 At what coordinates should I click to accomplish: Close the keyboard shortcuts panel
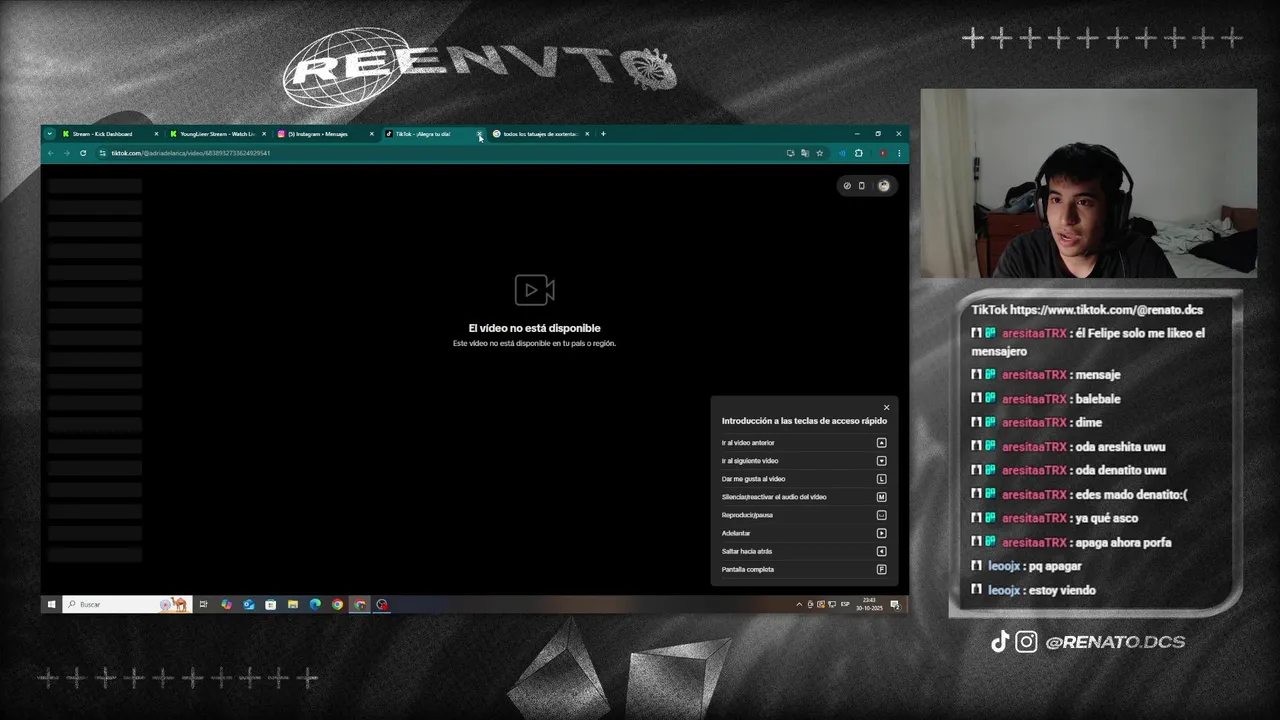tap(886, 407)
